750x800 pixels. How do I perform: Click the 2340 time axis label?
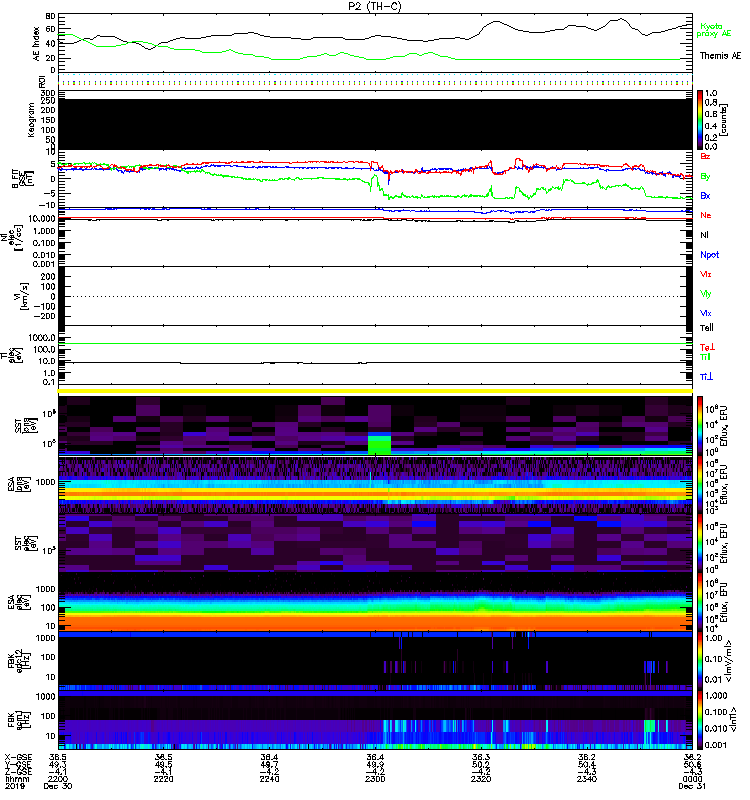click(x=587, y=779)
